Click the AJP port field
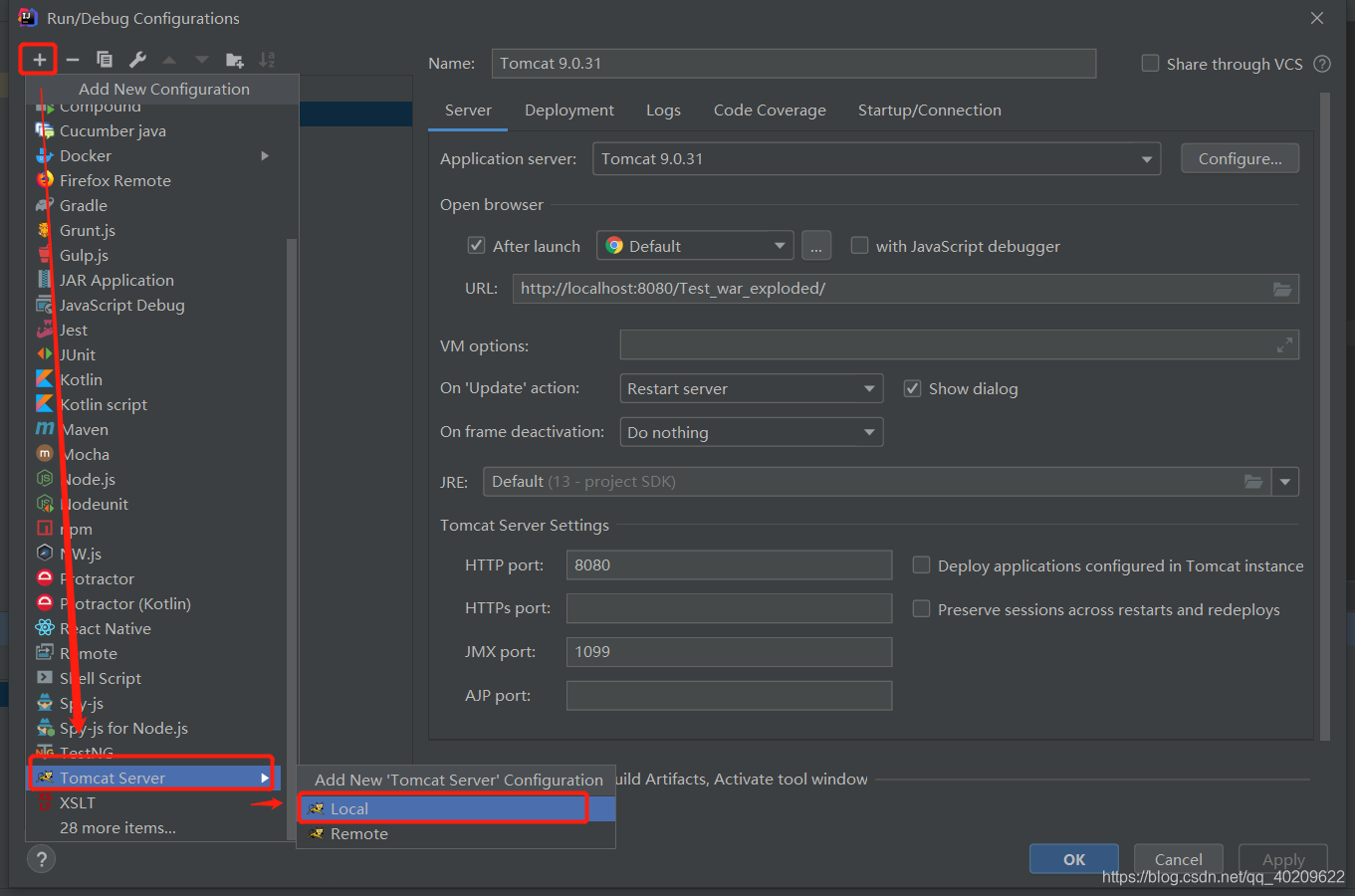The width and height of the screenshot is (1355, 896). point(729,695)
